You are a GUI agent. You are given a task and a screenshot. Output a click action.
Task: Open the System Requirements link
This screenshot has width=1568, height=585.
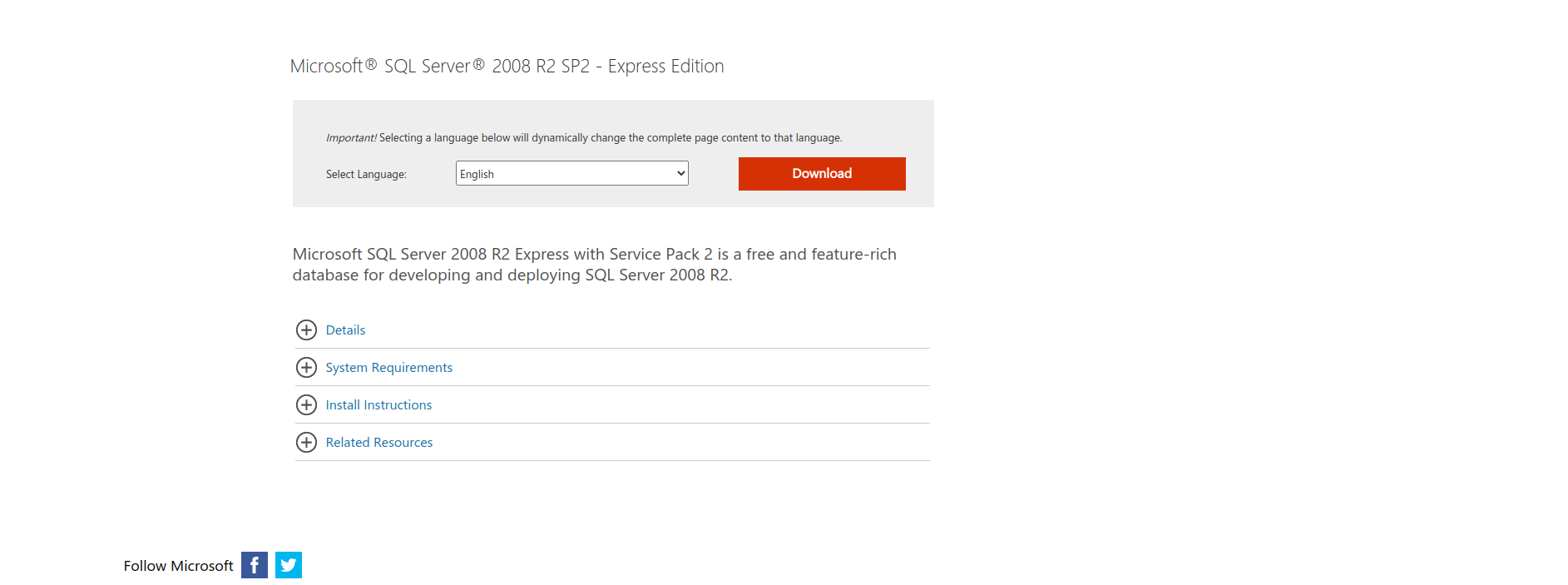click(388, 367)
